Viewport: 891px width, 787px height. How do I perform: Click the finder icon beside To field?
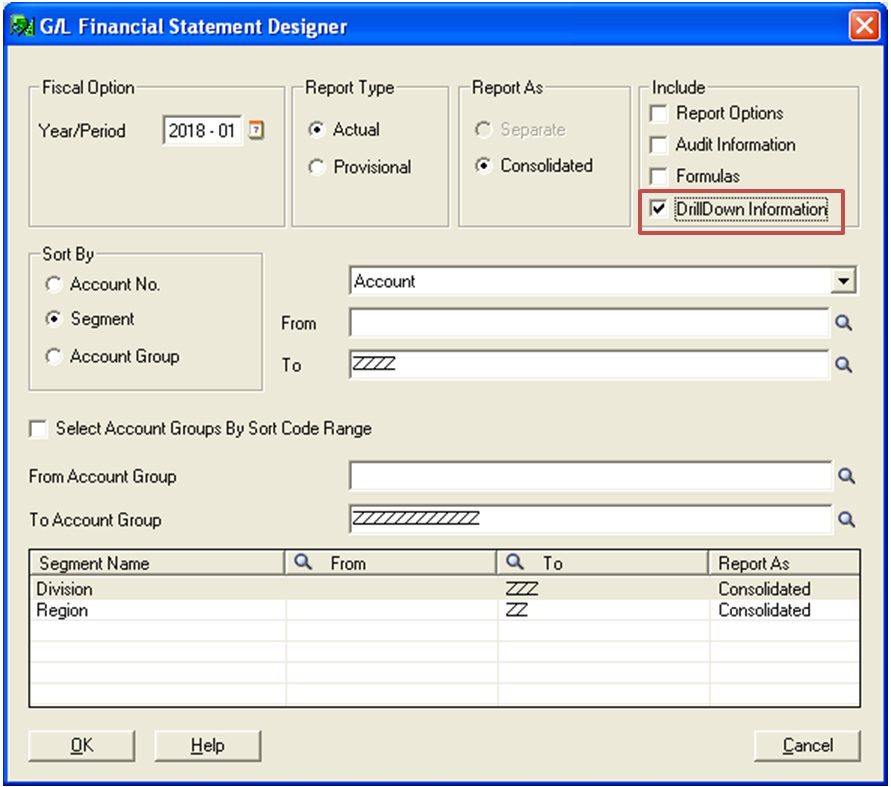(x=844, y=365)
